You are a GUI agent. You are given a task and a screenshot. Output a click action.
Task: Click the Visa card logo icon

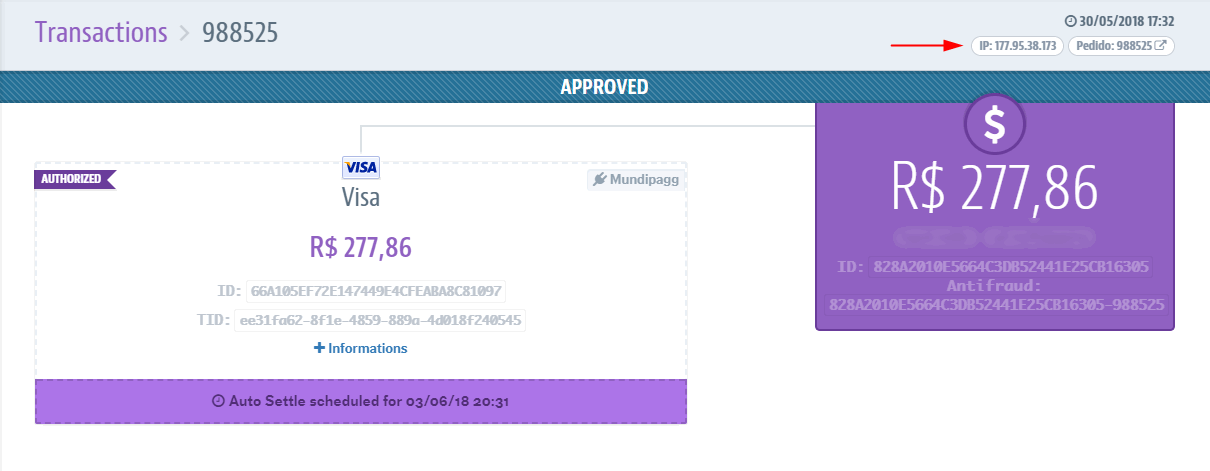tap(360, 167)
